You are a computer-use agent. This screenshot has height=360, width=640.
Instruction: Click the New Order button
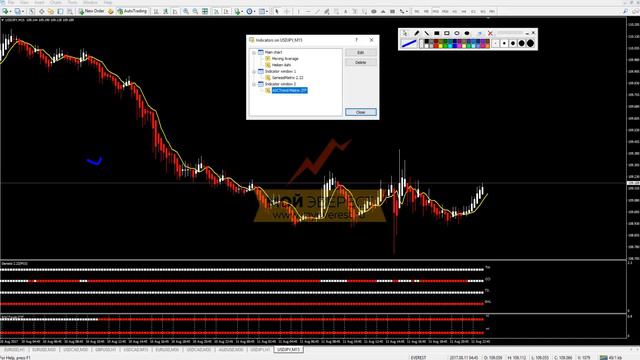92,11
